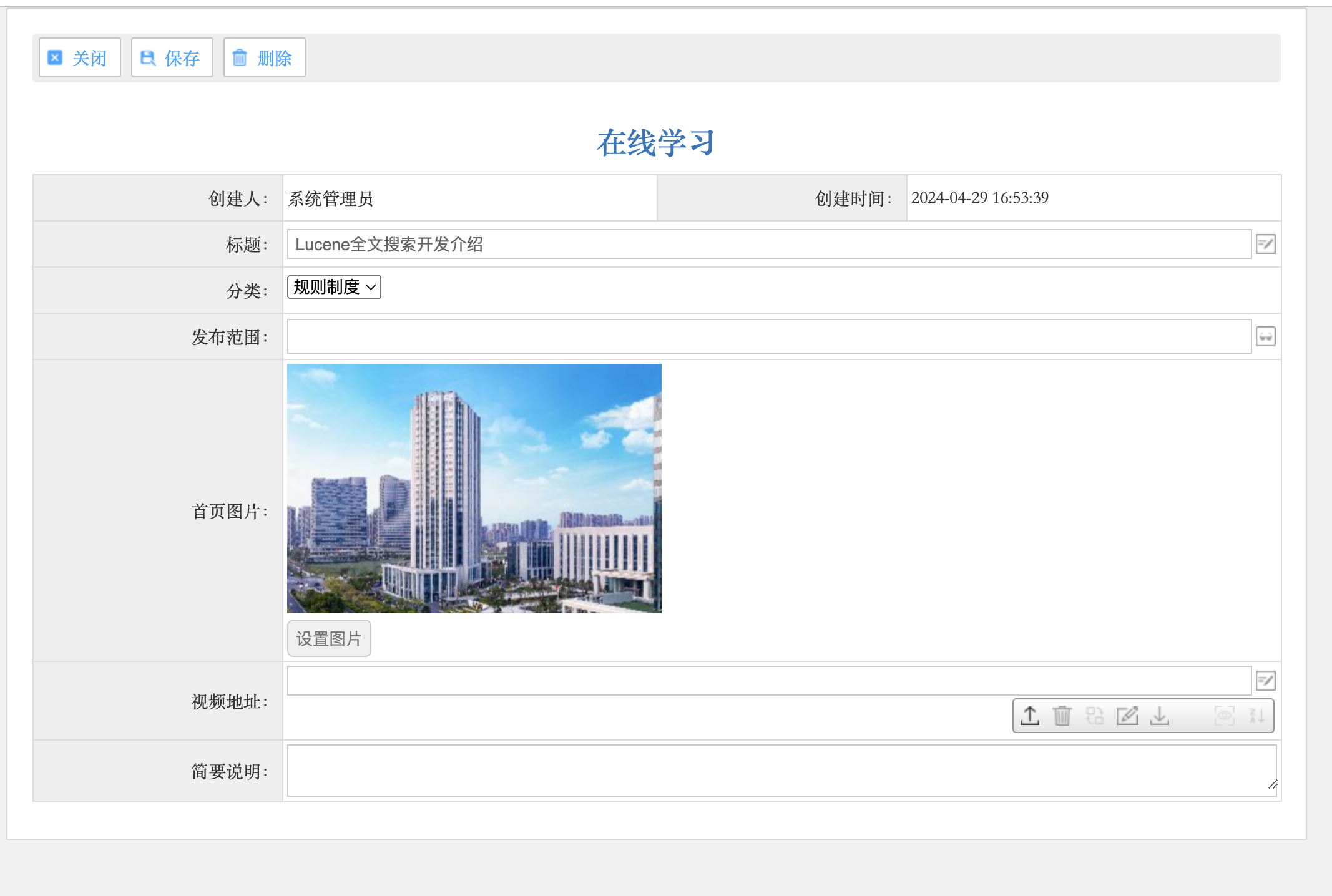This screenshot has height=896, width=1332.
Task: Click the edit attachment pencil icon
Action: tap(1127, 716)
